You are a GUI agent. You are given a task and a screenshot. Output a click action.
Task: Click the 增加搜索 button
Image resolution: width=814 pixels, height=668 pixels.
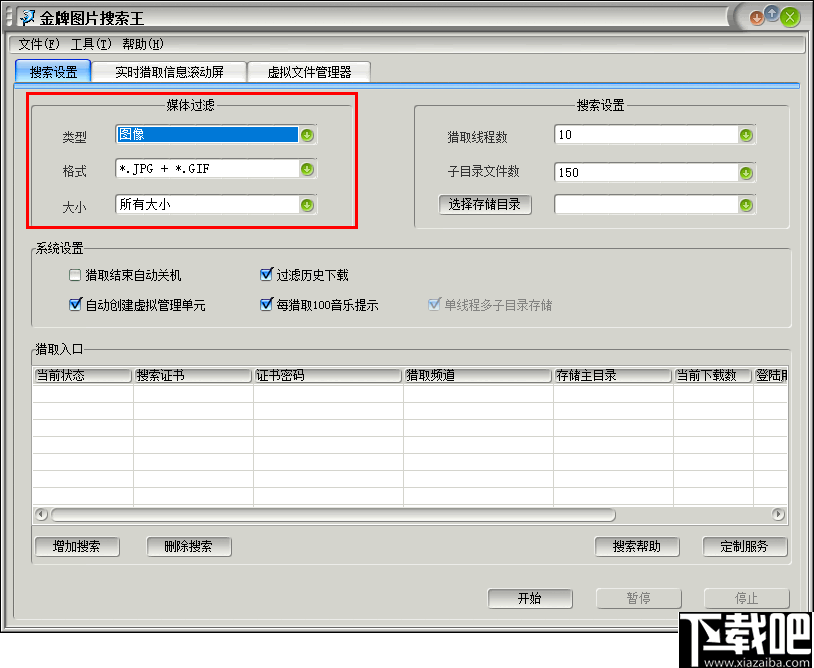click(x=77, y=547)
